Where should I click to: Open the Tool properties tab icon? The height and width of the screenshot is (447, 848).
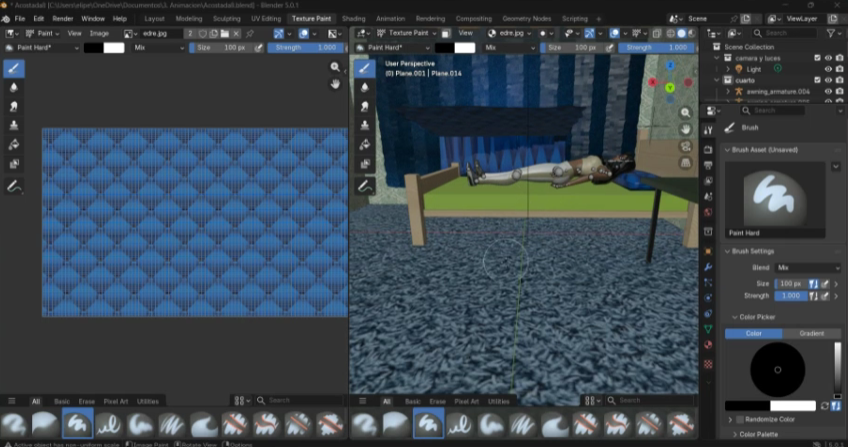point(709,129)
